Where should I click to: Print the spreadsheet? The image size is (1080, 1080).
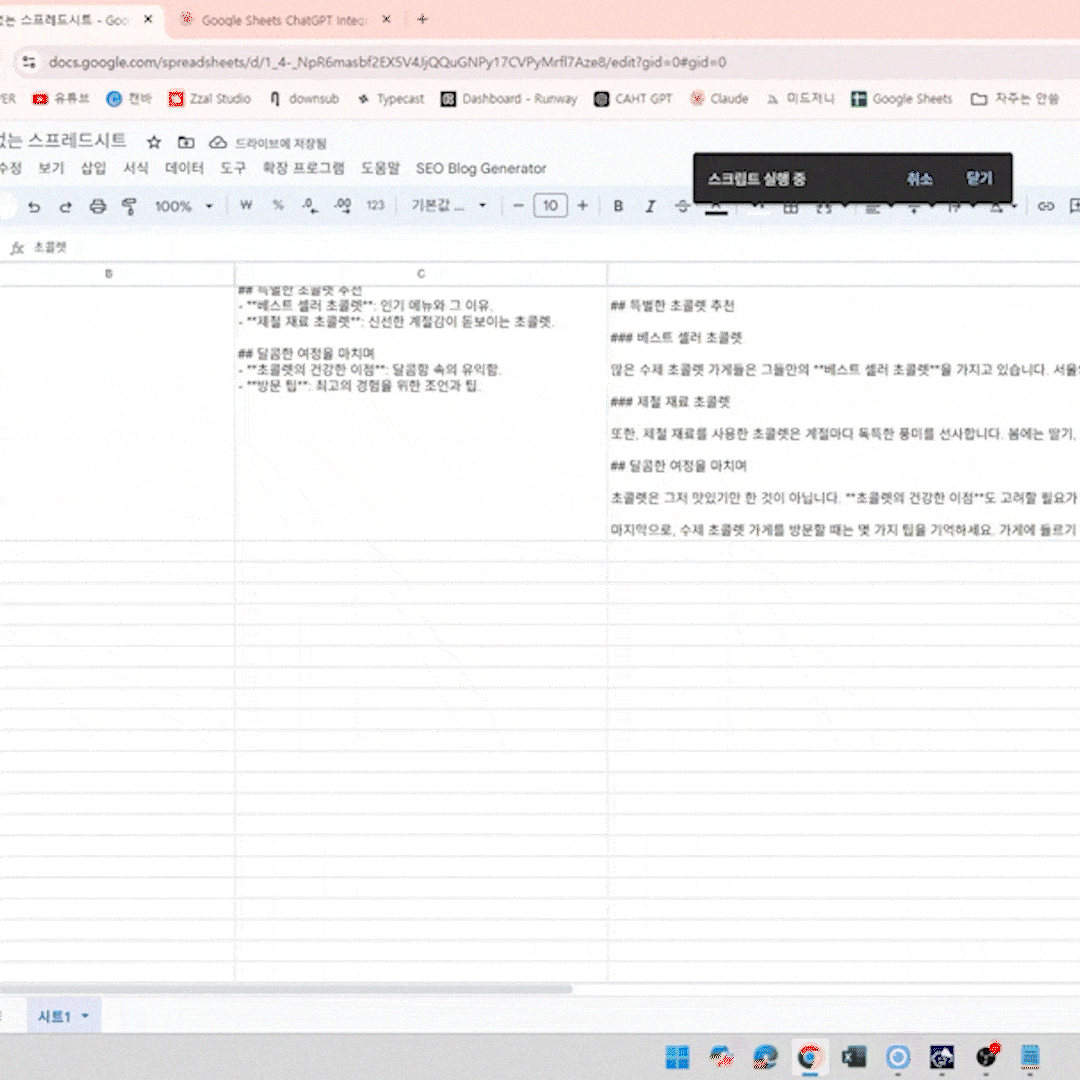click(98, 206)
